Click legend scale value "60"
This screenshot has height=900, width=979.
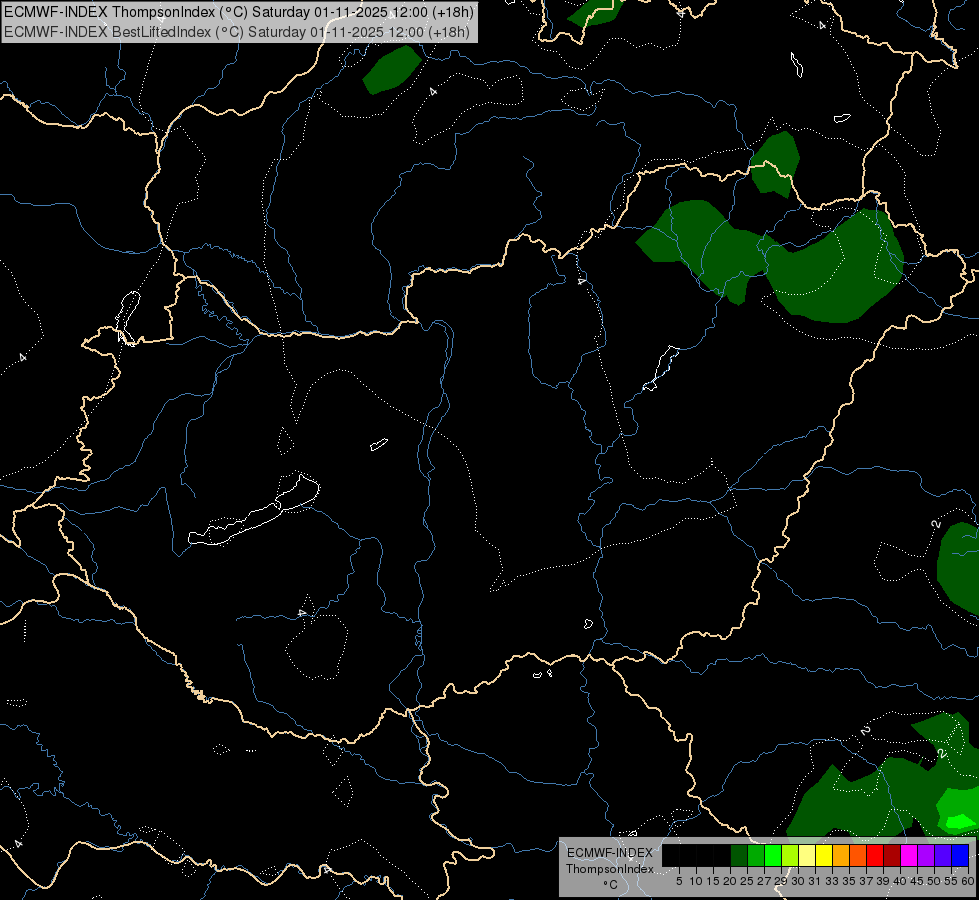click(x=968, y=881)
